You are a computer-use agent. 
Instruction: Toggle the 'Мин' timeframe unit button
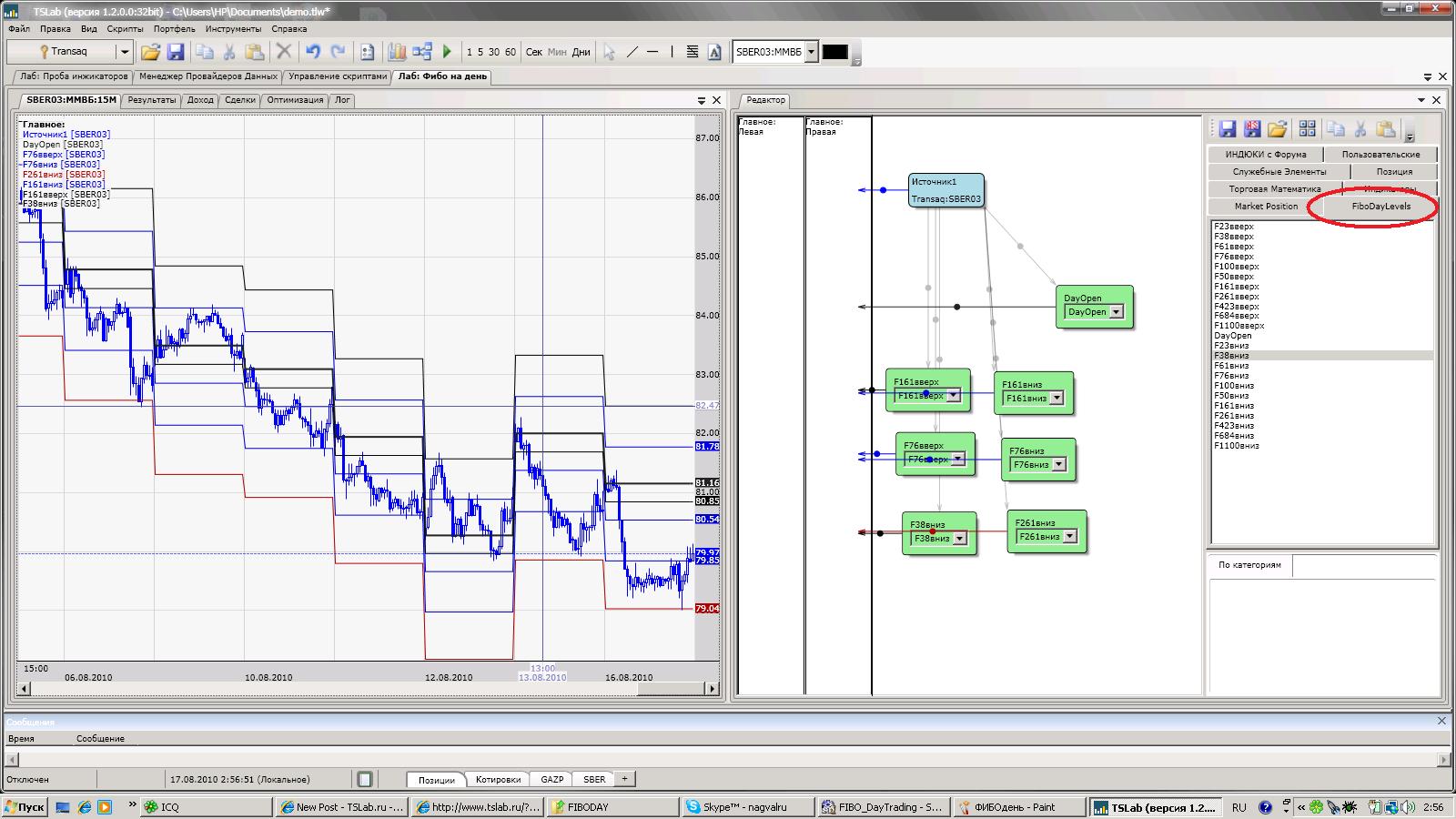point(557,52)
